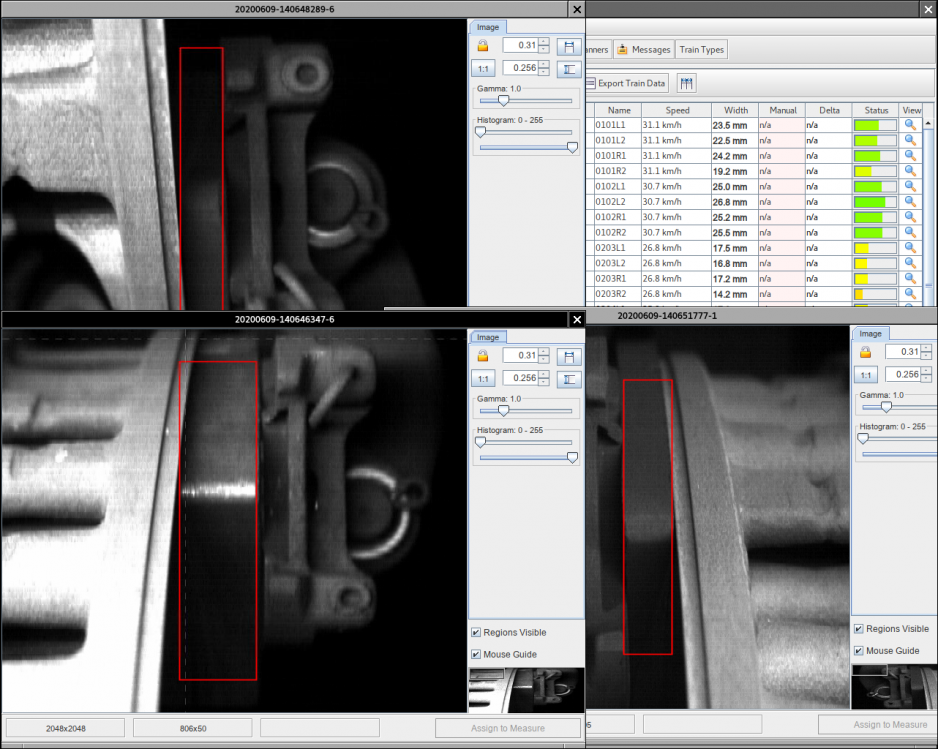Click lock icon in window 20200609-140651777-1
This screenshot has width=938, height=749.
pyautogui.click(x=866, y=352)
